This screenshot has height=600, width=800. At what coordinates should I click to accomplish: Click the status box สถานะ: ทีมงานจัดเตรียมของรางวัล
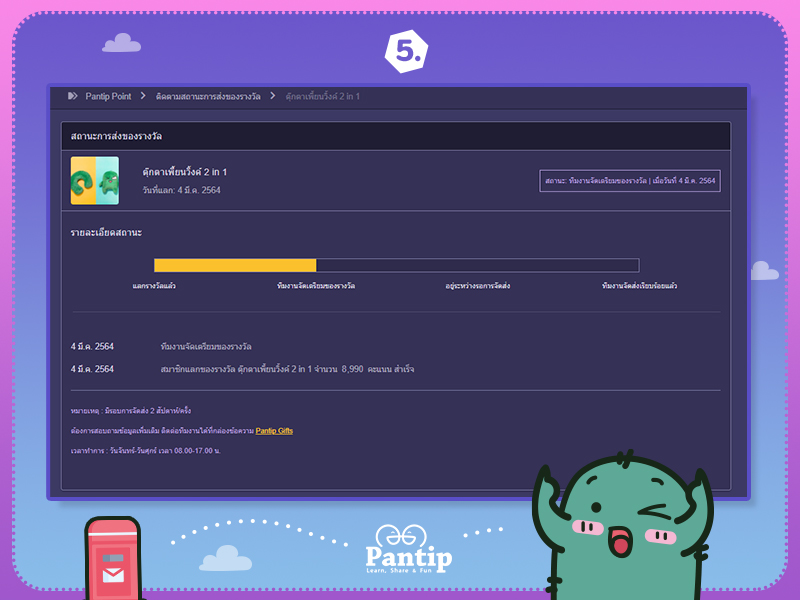coord(630,181)
